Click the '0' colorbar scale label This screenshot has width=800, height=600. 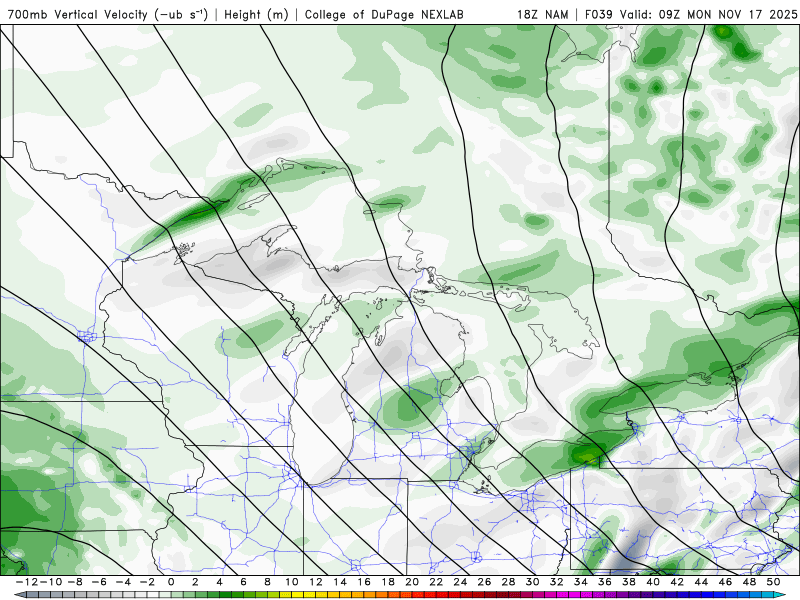pos(171,582)
